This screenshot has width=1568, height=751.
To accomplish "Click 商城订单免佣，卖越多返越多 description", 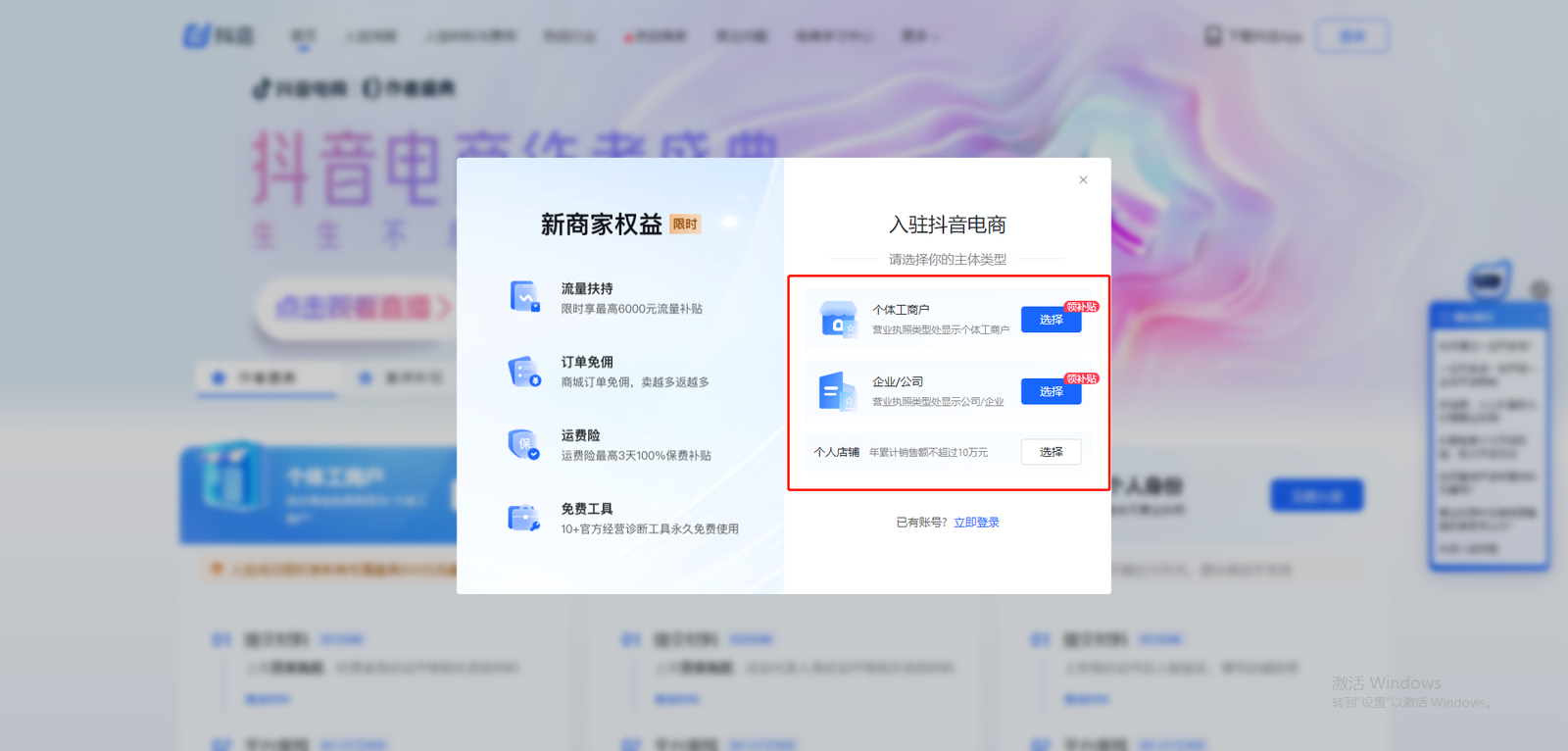I will 635,382.
